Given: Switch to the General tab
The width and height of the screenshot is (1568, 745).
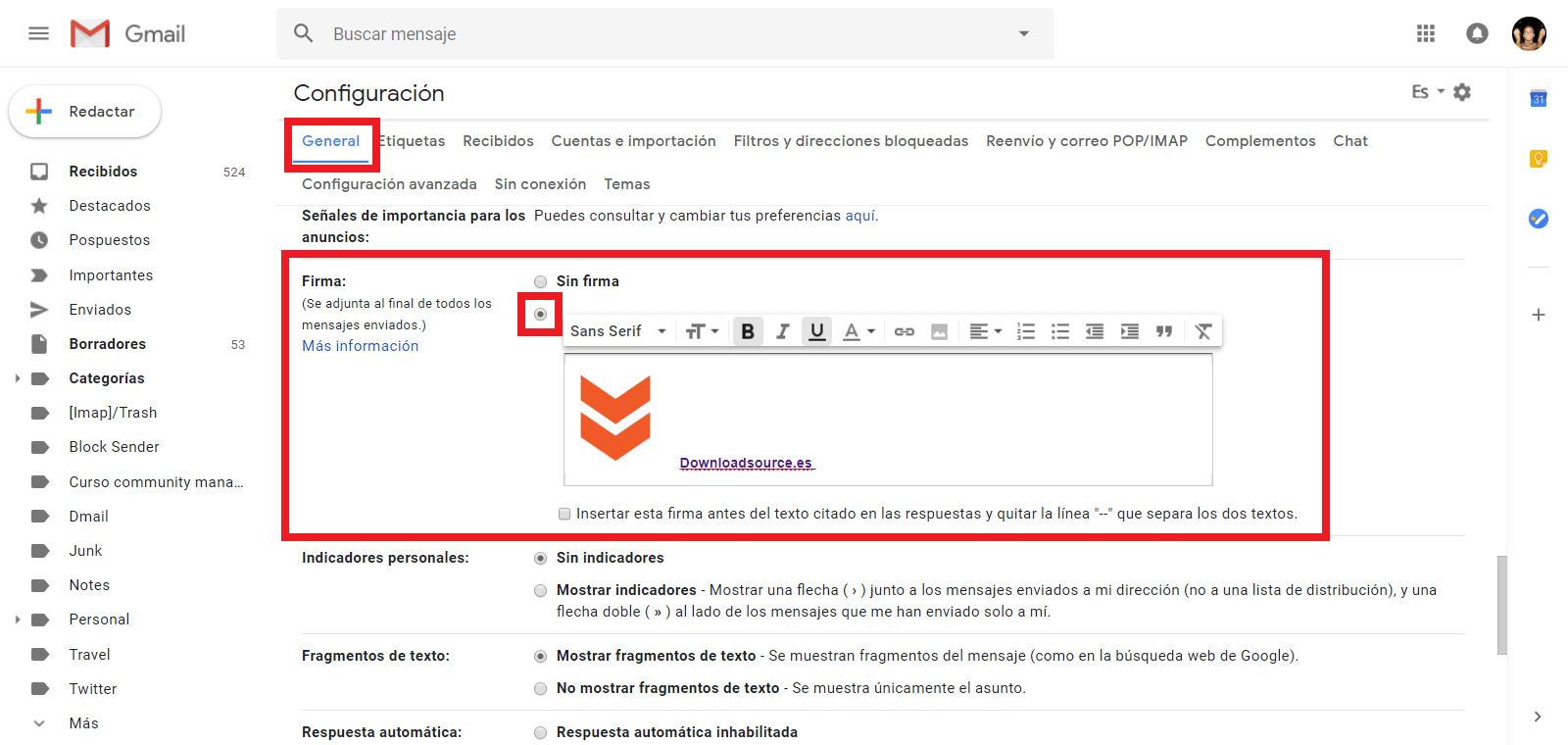Looking at the screenshot, I should point(330,141).
